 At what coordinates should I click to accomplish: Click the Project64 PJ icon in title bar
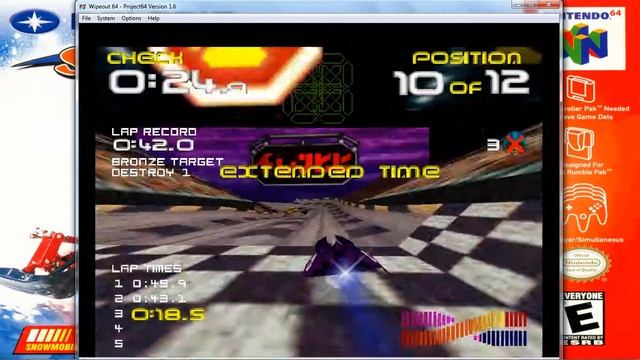82,7
